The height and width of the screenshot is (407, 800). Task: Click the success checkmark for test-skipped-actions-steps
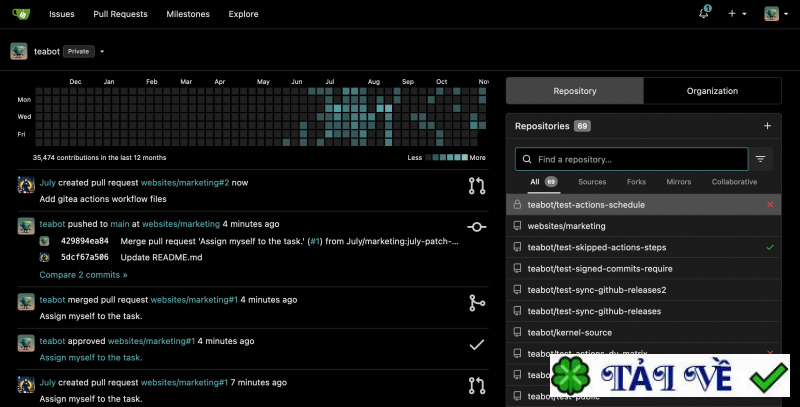click(769, 247)
